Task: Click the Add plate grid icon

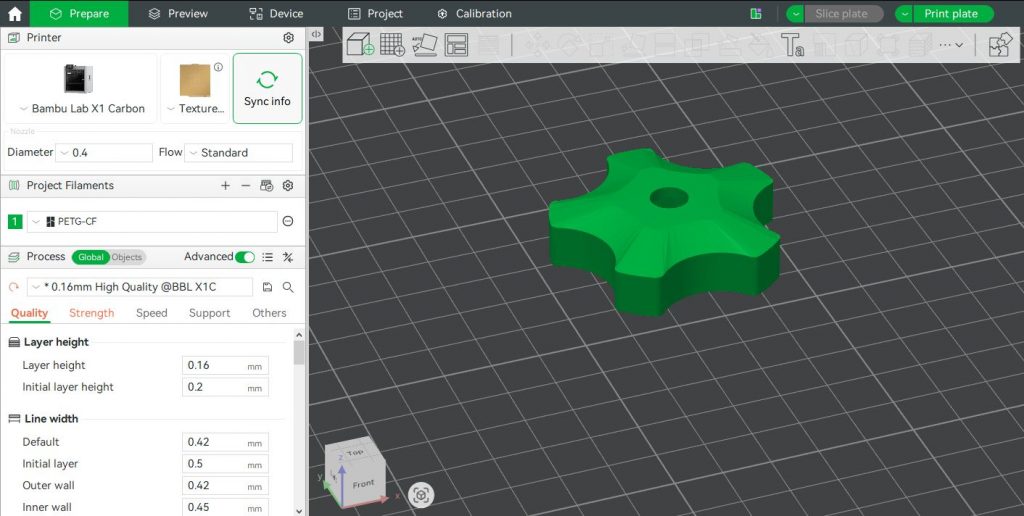Action: pos(392,44)
